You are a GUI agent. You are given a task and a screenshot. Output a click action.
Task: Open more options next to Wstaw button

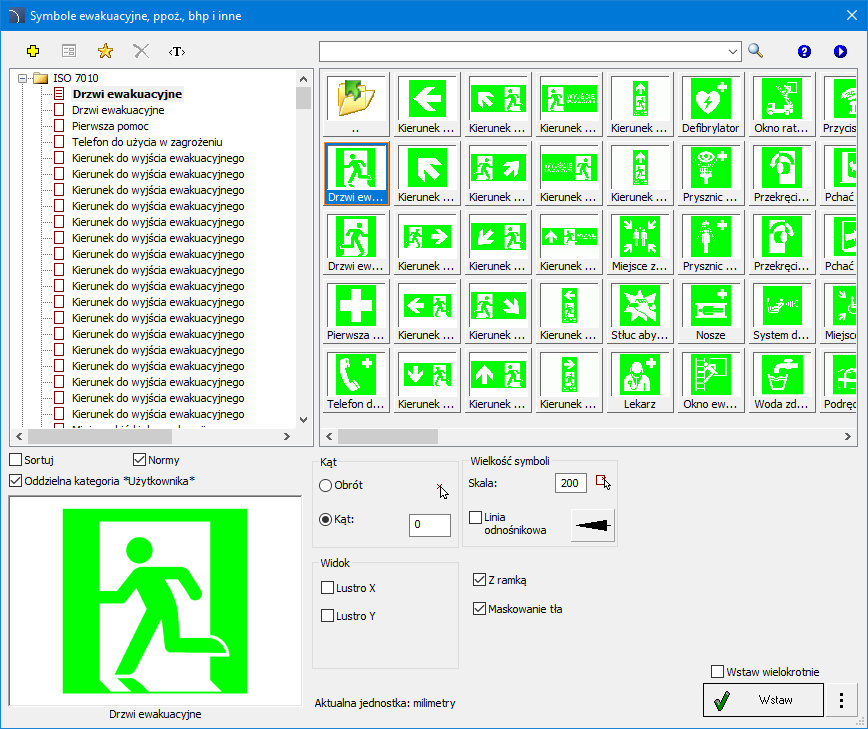[x=842, y=701]
